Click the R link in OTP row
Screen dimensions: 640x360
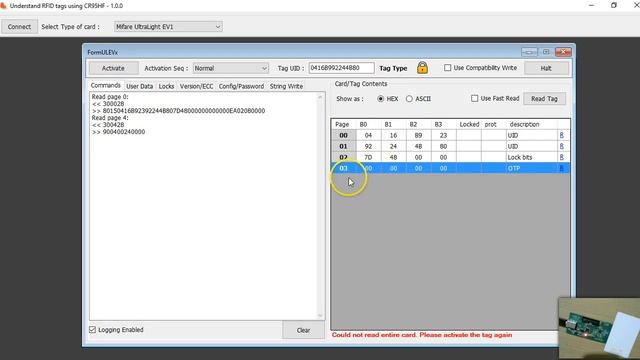562,168
